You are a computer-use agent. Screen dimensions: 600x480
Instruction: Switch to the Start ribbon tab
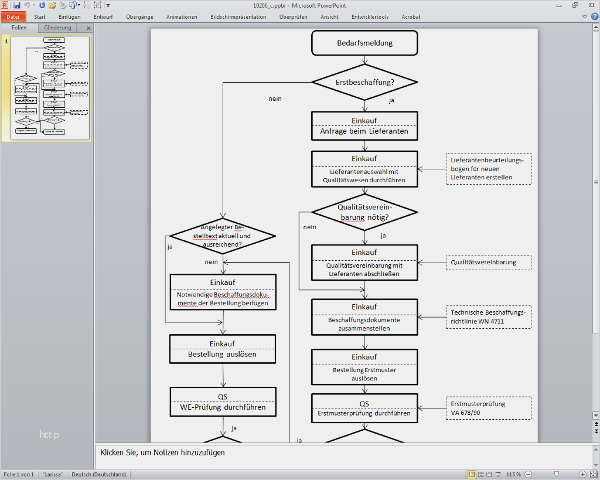click(x=39, y=17)
